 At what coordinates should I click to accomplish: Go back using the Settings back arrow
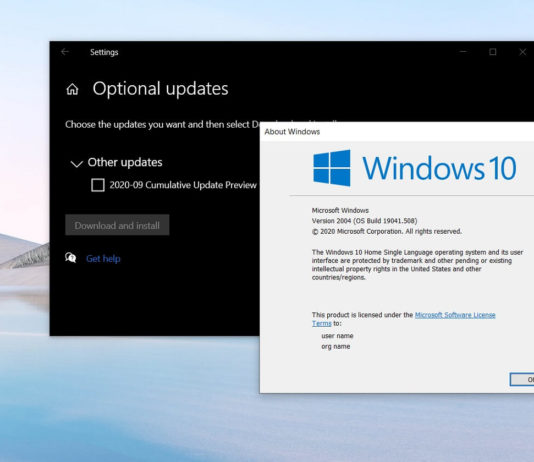point(65,52)
